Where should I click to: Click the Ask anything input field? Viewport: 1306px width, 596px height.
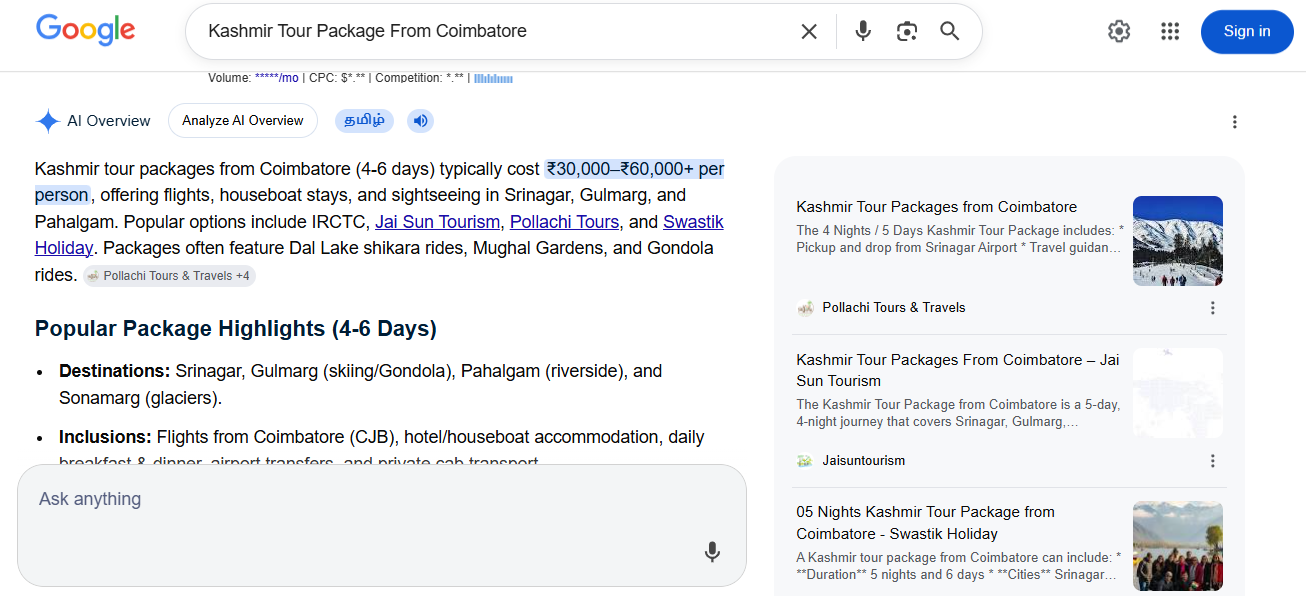[x=382, y=525]
